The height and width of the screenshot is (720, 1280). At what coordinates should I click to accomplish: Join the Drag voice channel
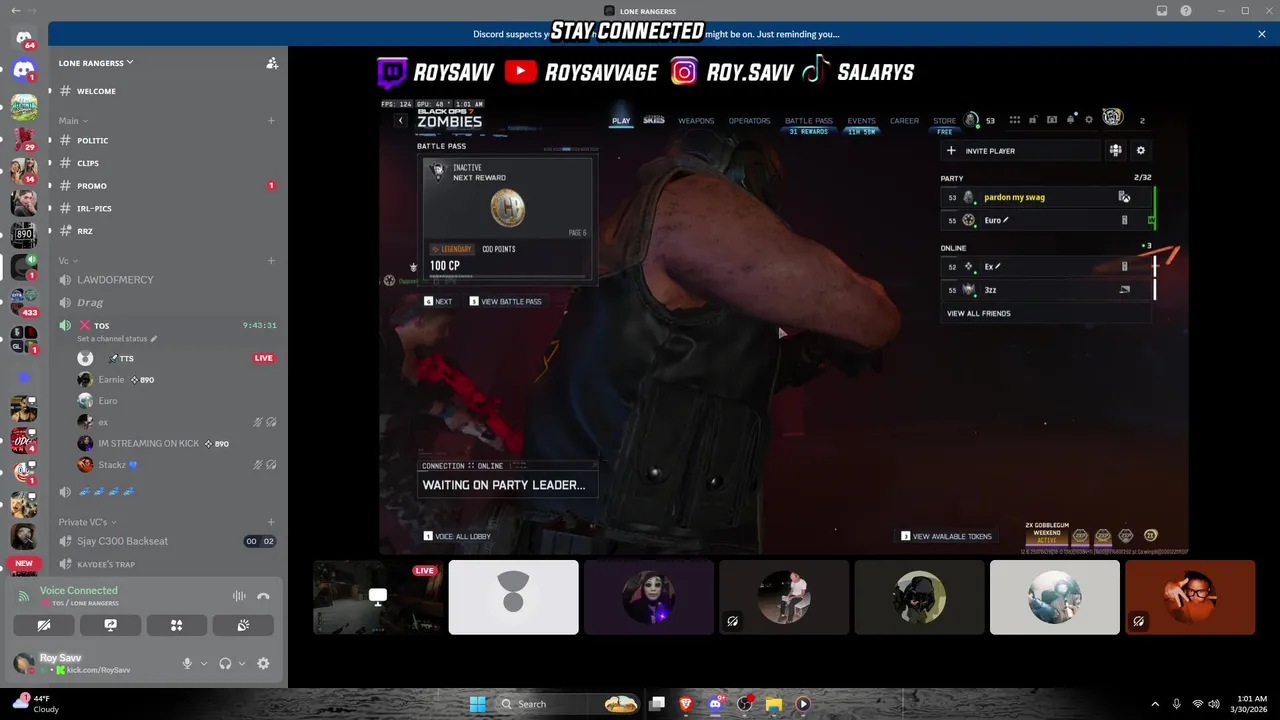(x=167, y=302)
